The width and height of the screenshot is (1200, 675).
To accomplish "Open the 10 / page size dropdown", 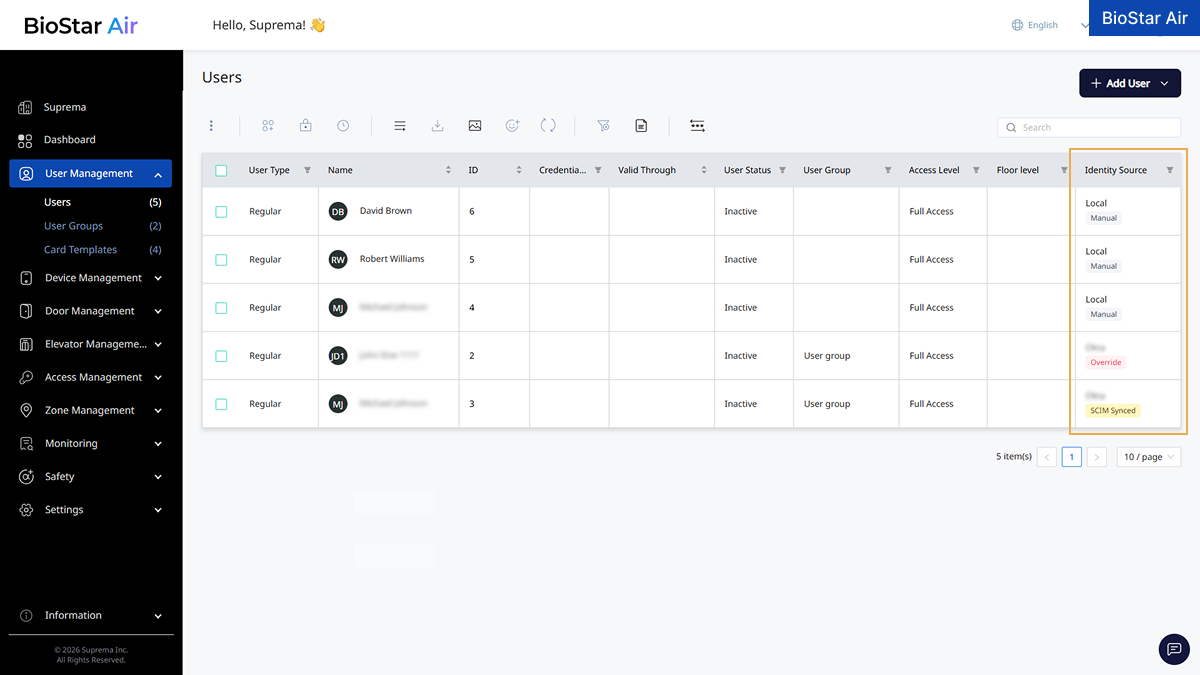I will pyautogui.click(x=1149, y=457).
